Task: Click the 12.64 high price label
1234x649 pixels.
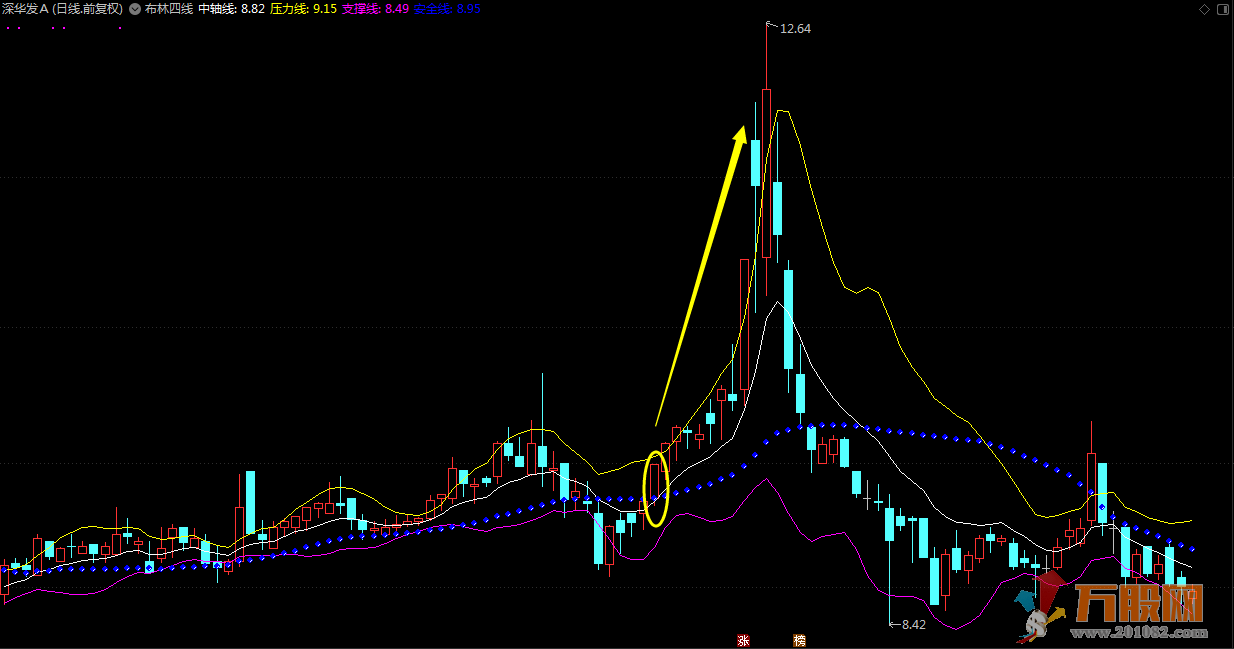Action: click(x=795, y=29)
